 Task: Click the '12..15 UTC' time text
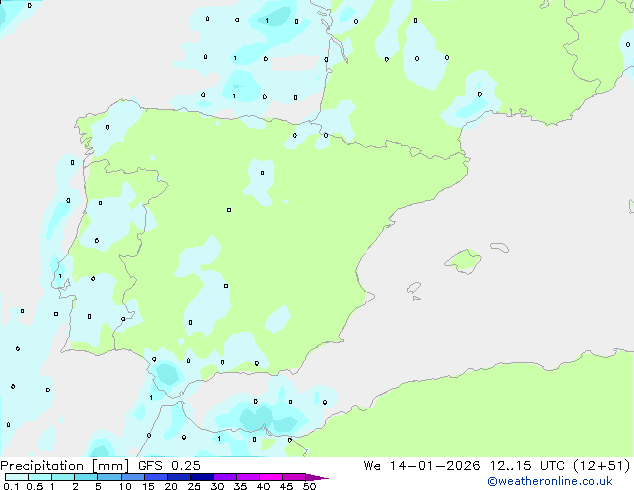[x=527, y=466]
